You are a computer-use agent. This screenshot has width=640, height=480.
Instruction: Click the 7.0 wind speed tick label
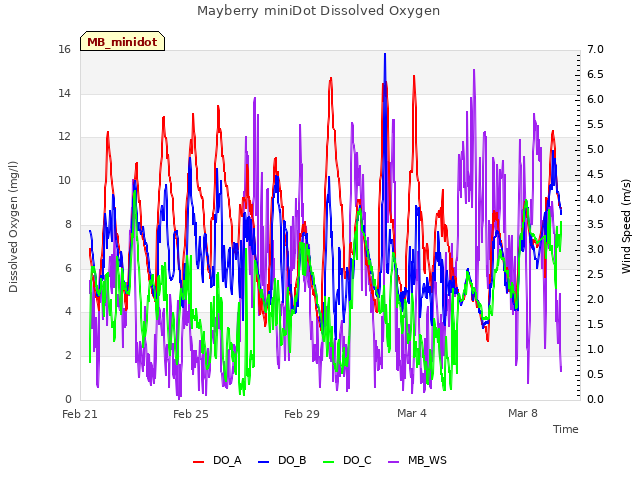595,49
